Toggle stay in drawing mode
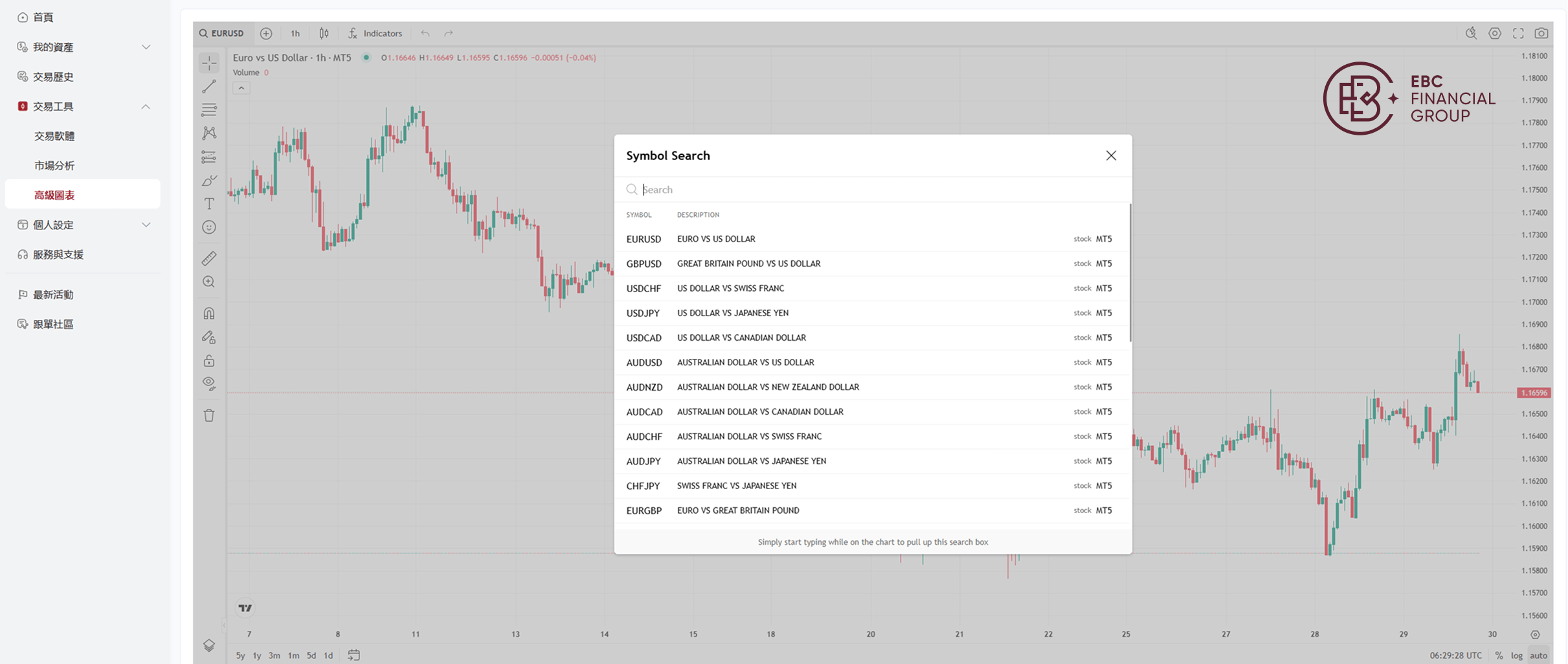This screenshot has height=664, width=1568. 209,337
